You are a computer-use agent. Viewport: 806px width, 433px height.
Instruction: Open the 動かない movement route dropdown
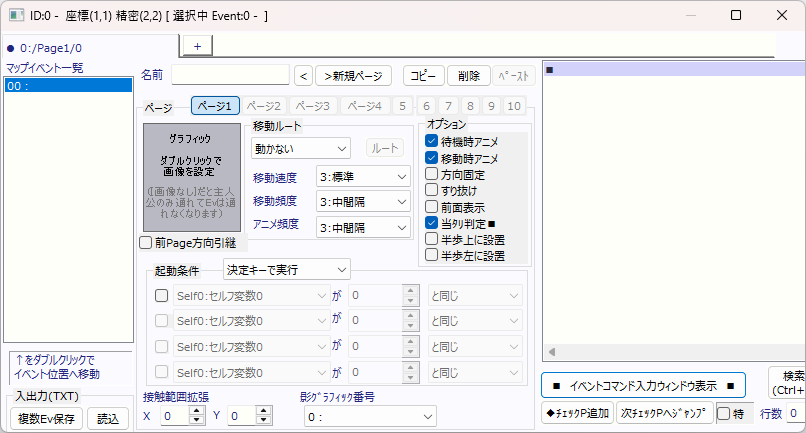tap(301, 149)
